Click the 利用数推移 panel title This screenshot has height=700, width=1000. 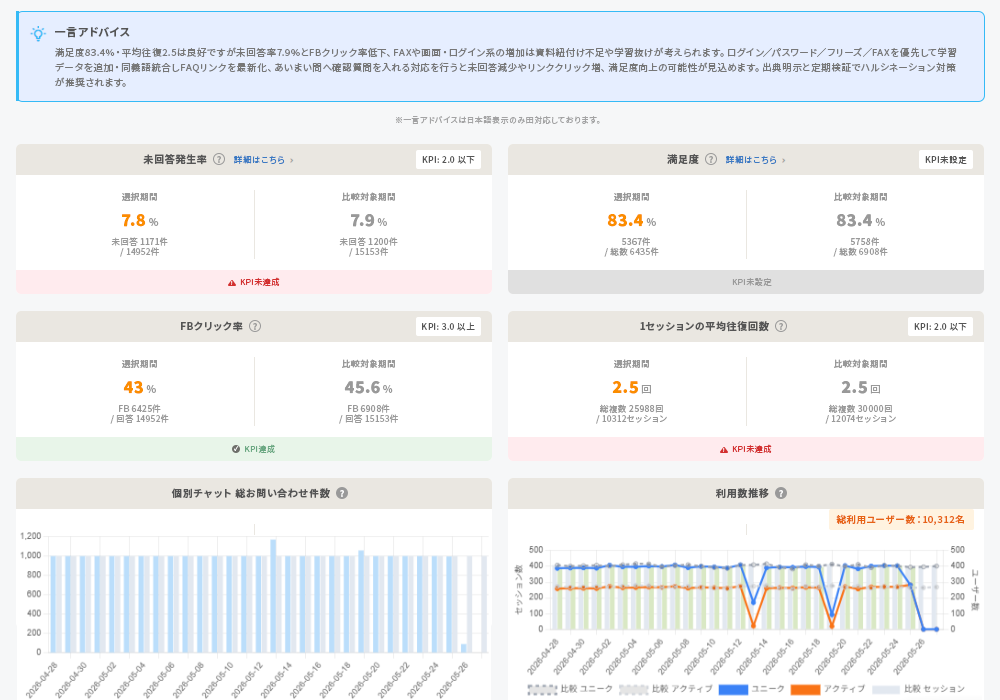742,493
